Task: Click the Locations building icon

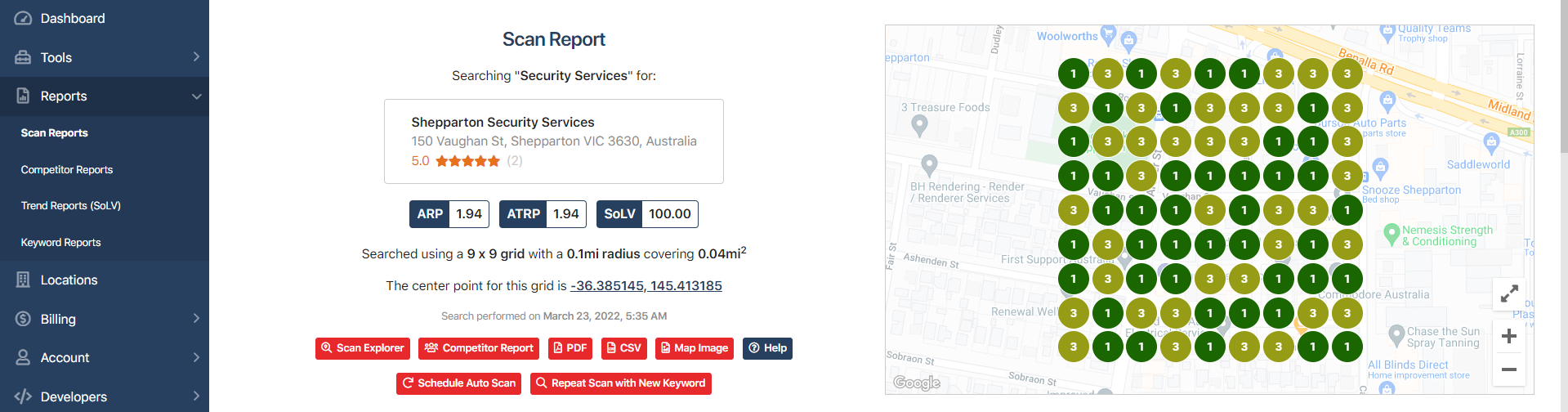Action: (23, 280)
